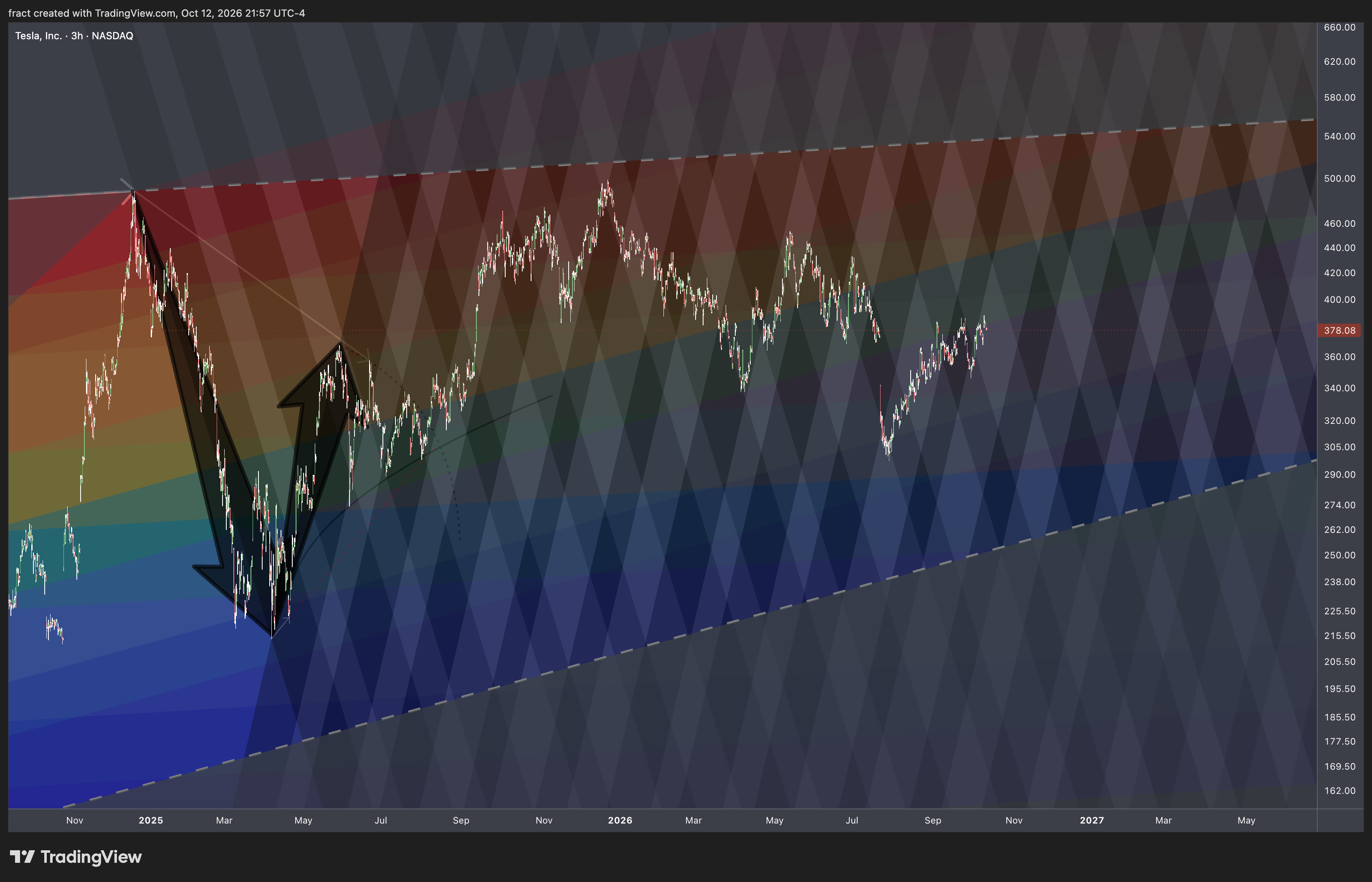Click the Tesla, Inc. 3h NASDAQ title

tap(74, 35)
